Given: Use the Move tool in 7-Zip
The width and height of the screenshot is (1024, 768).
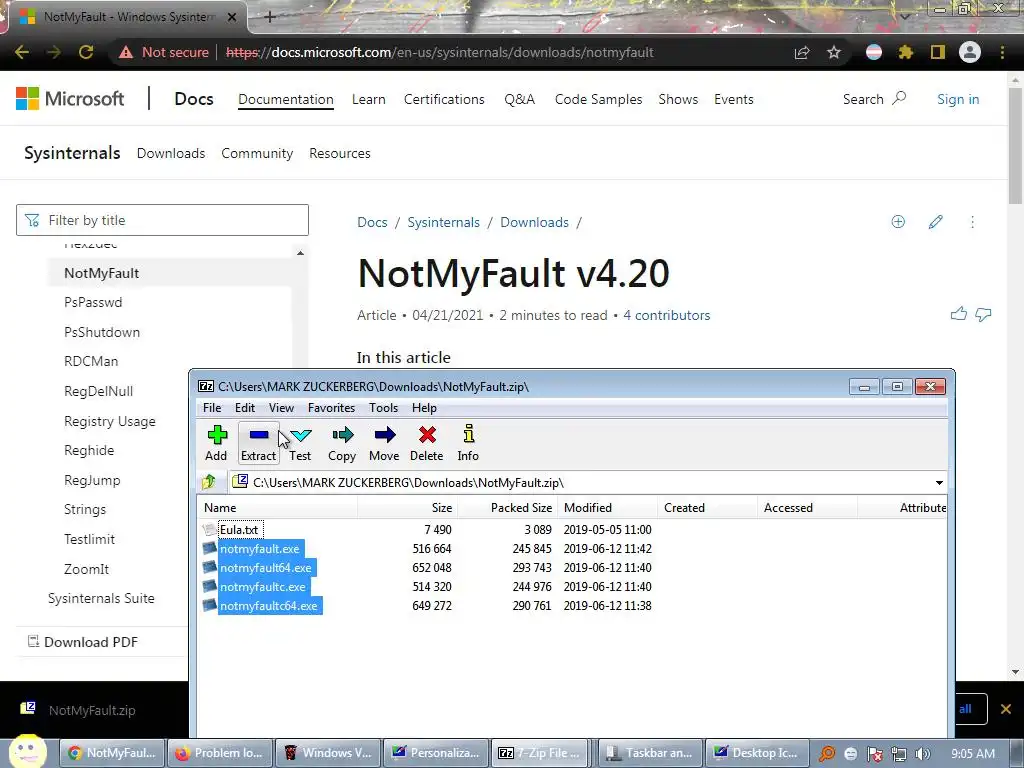Looking at the screenshot, I should (384, 443).
